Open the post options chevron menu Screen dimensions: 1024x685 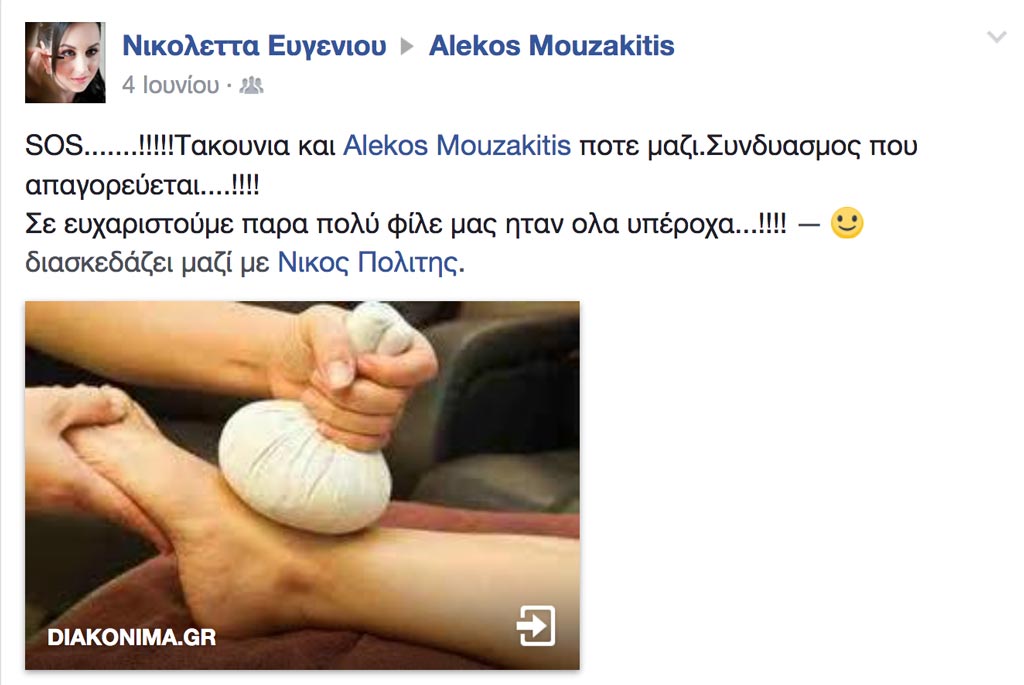pos(997,37)
